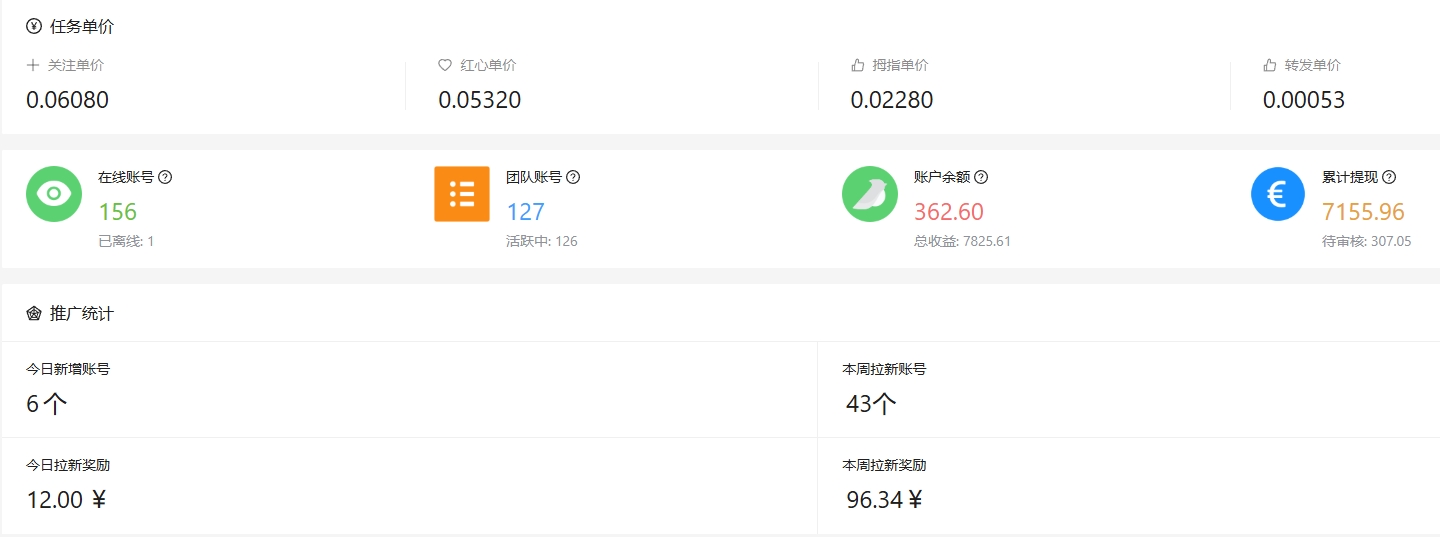Click the green eye icon for 在线账号
The height and width of the screenshot is (537, 1440).
point(54,194)
